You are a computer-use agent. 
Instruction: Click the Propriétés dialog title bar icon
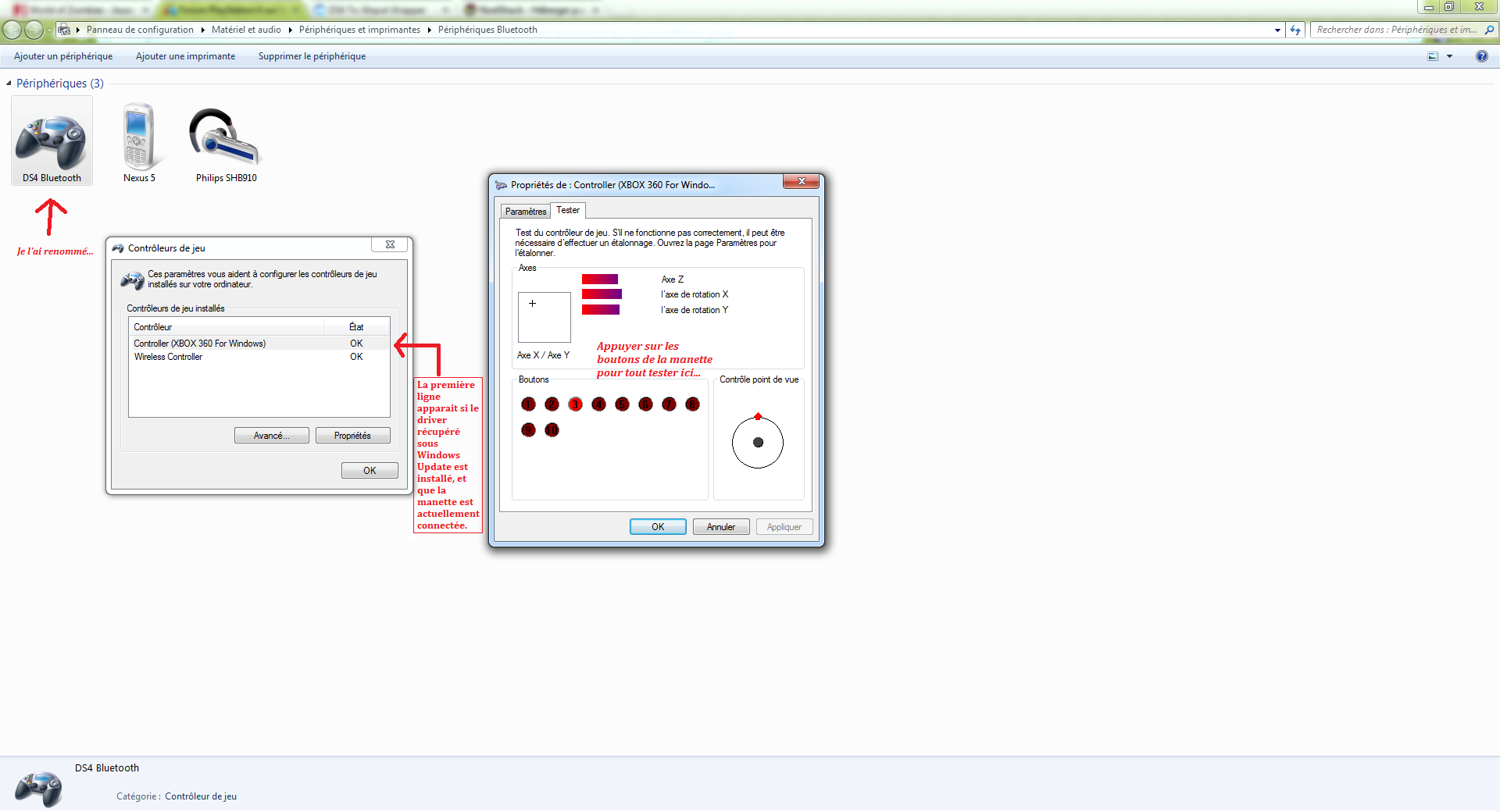point(501,185)
